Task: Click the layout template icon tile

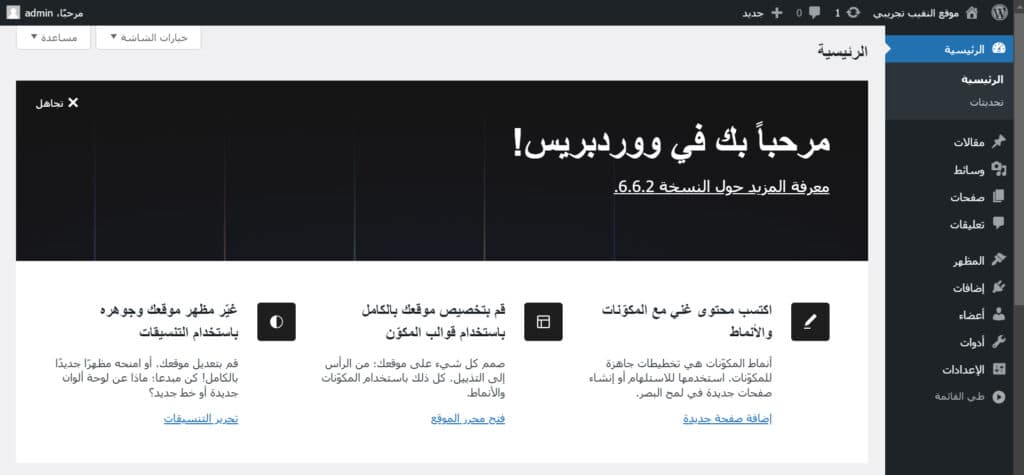Action: (543, 321)
